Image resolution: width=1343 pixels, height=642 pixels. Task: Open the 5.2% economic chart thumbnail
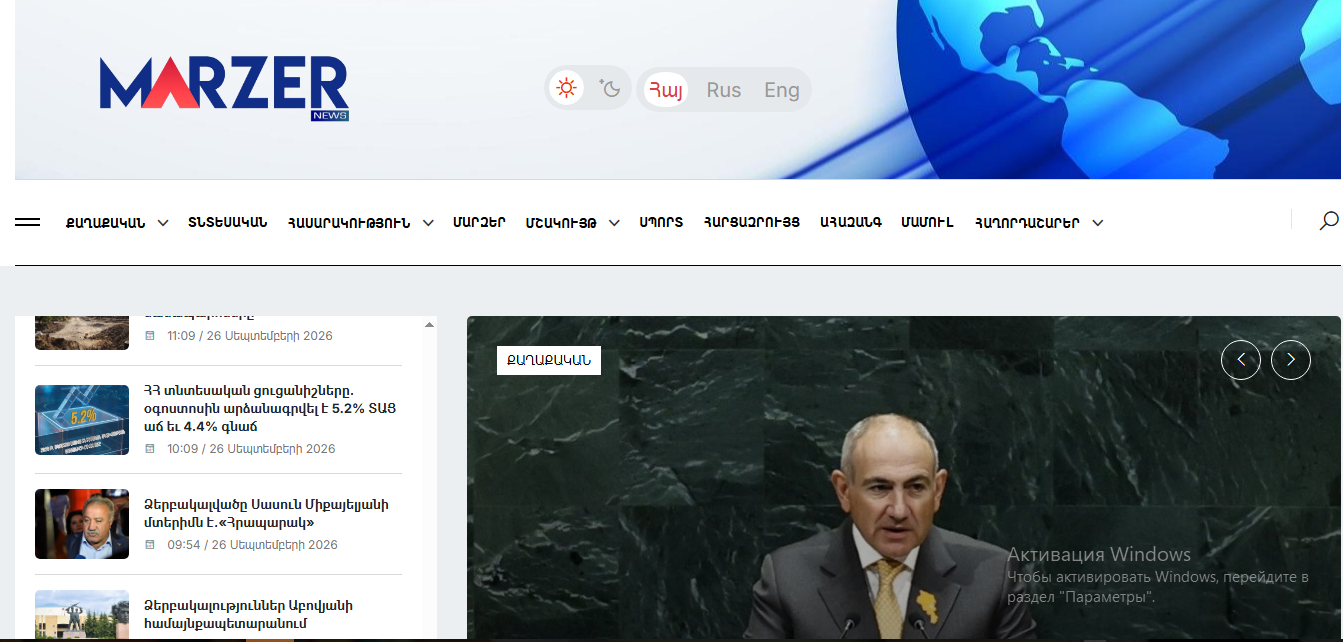tap(82, 420)
